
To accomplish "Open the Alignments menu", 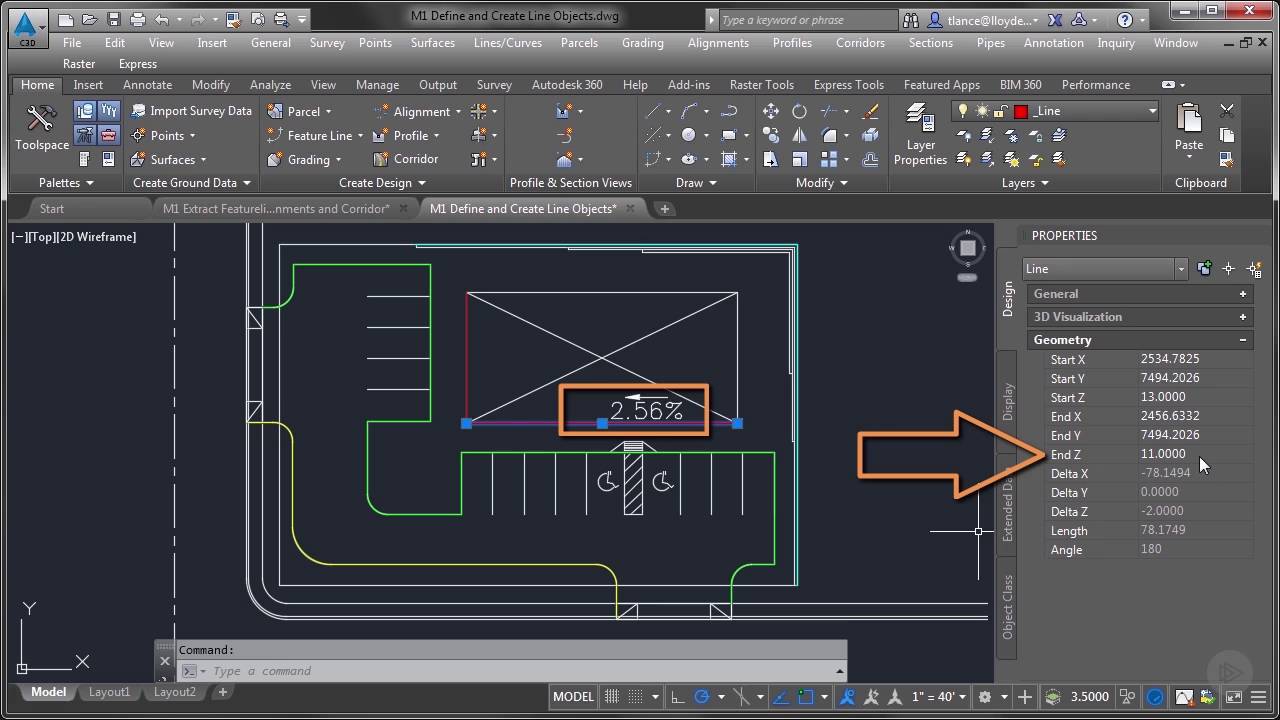I will (718, 43).
